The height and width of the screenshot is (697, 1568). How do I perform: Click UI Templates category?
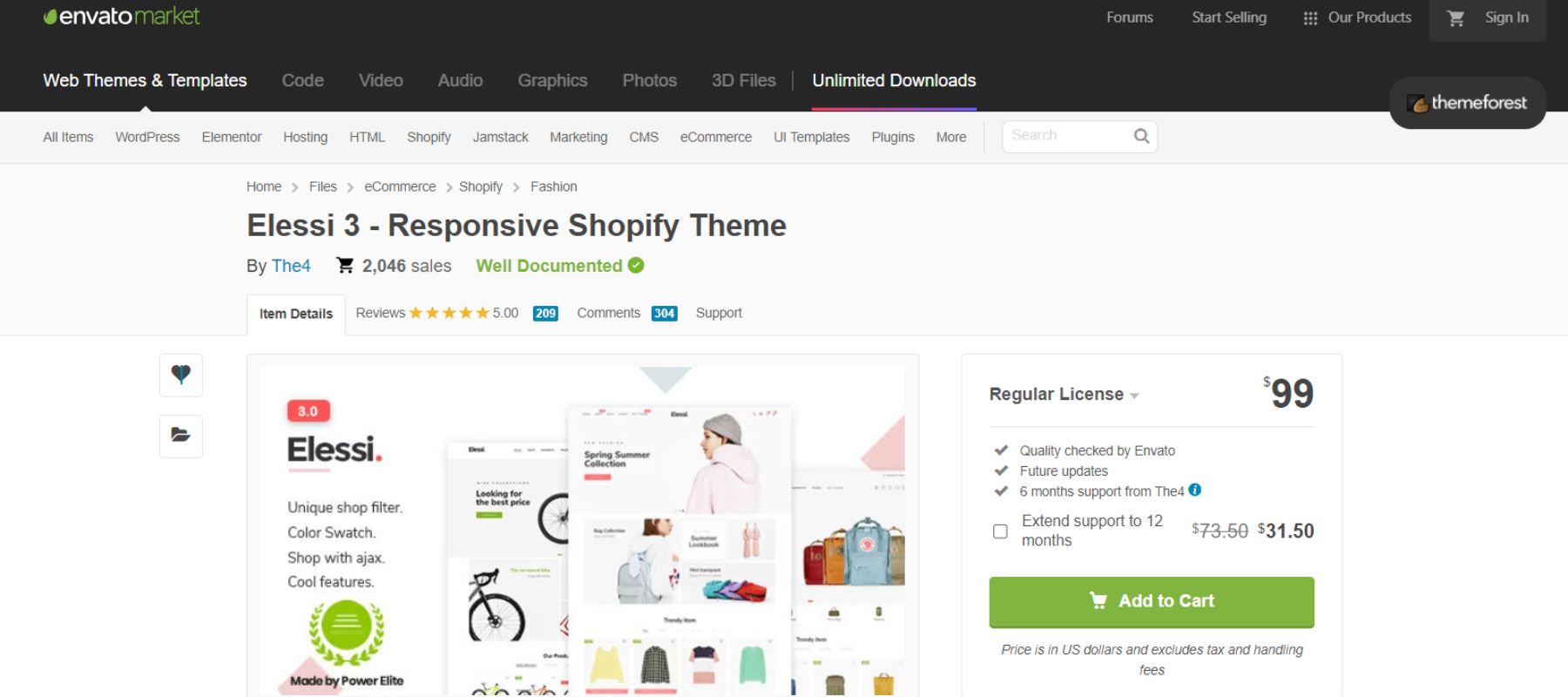[x=811, y=137]
